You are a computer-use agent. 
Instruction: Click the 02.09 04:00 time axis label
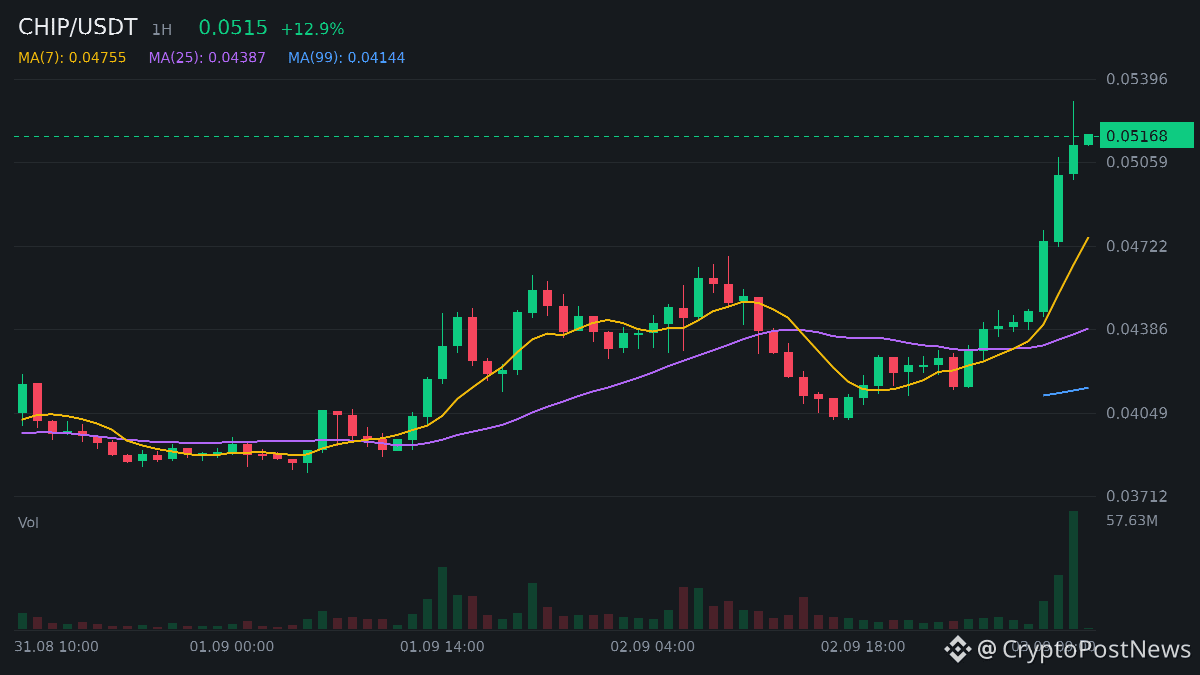(x=652, y=646)
